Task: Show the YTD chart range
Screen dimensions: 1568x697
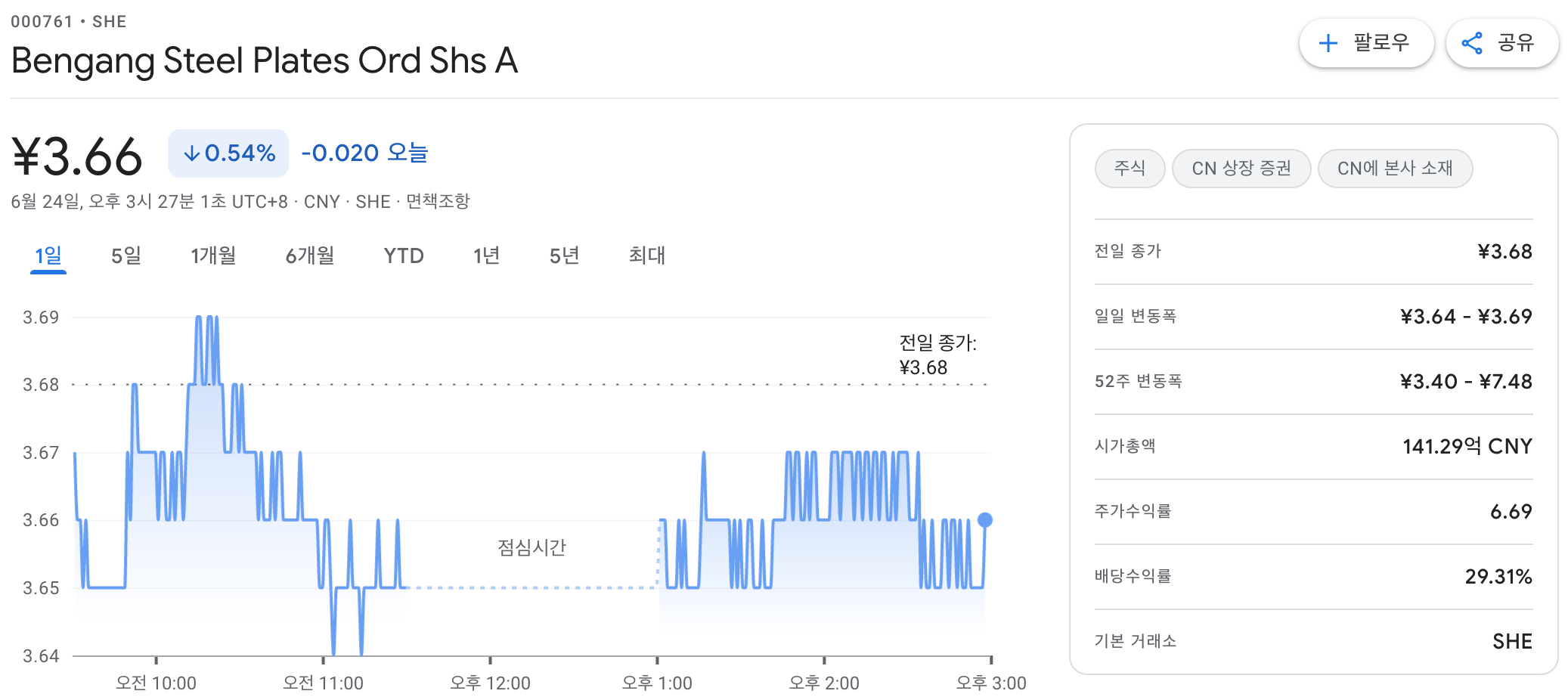Action: coord(404,256)
